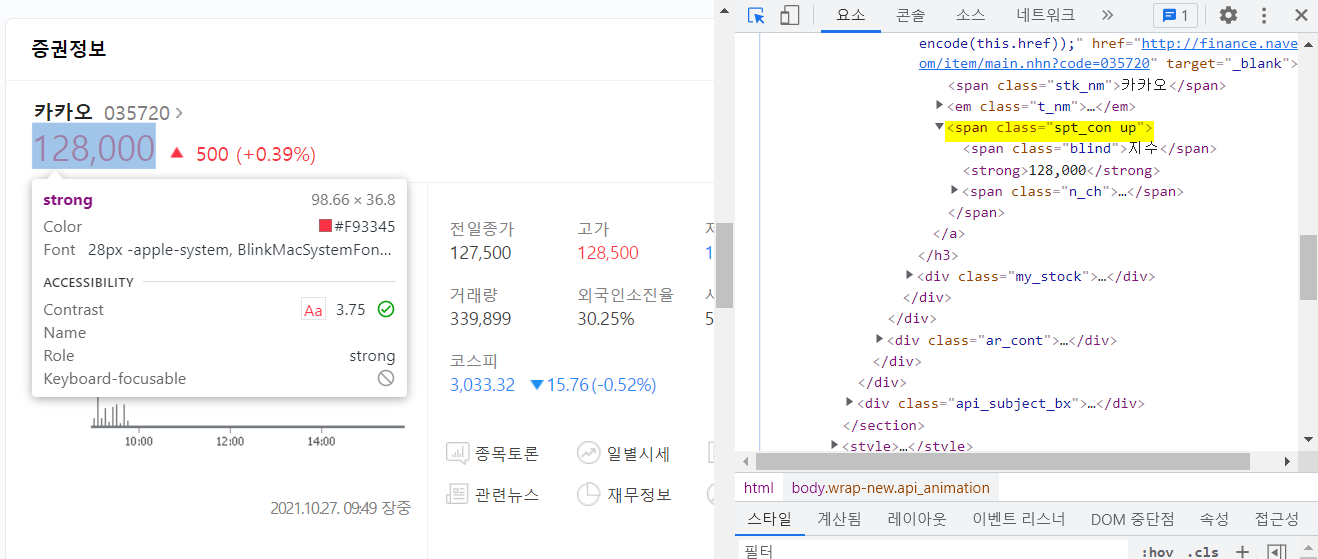Click the blue down-triangle 15.76 change
The width and height of the screenshot is (1318, 559).
point(593,385)
